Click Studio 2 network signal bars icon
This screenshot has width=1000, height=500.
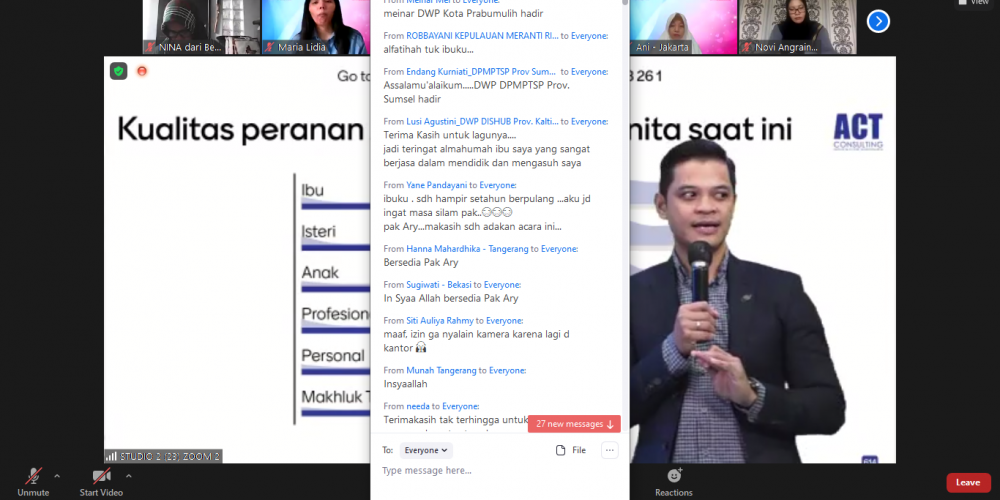pos(111,456)
